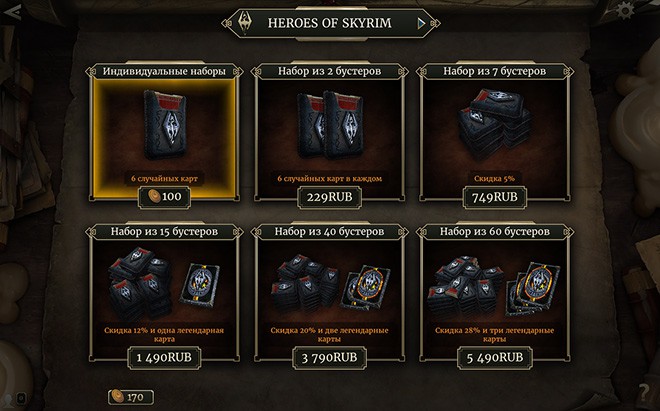Open the Heroes of Skyrim set title
Screen dimensions: 660x411
point(330,23)
